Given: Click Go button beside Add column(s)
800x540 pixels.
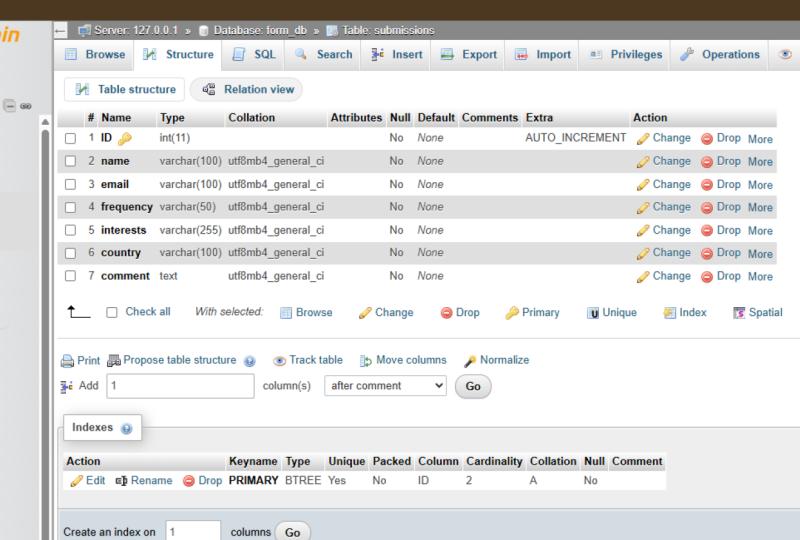Looking at the screenshot, I should tap(473, 386).
